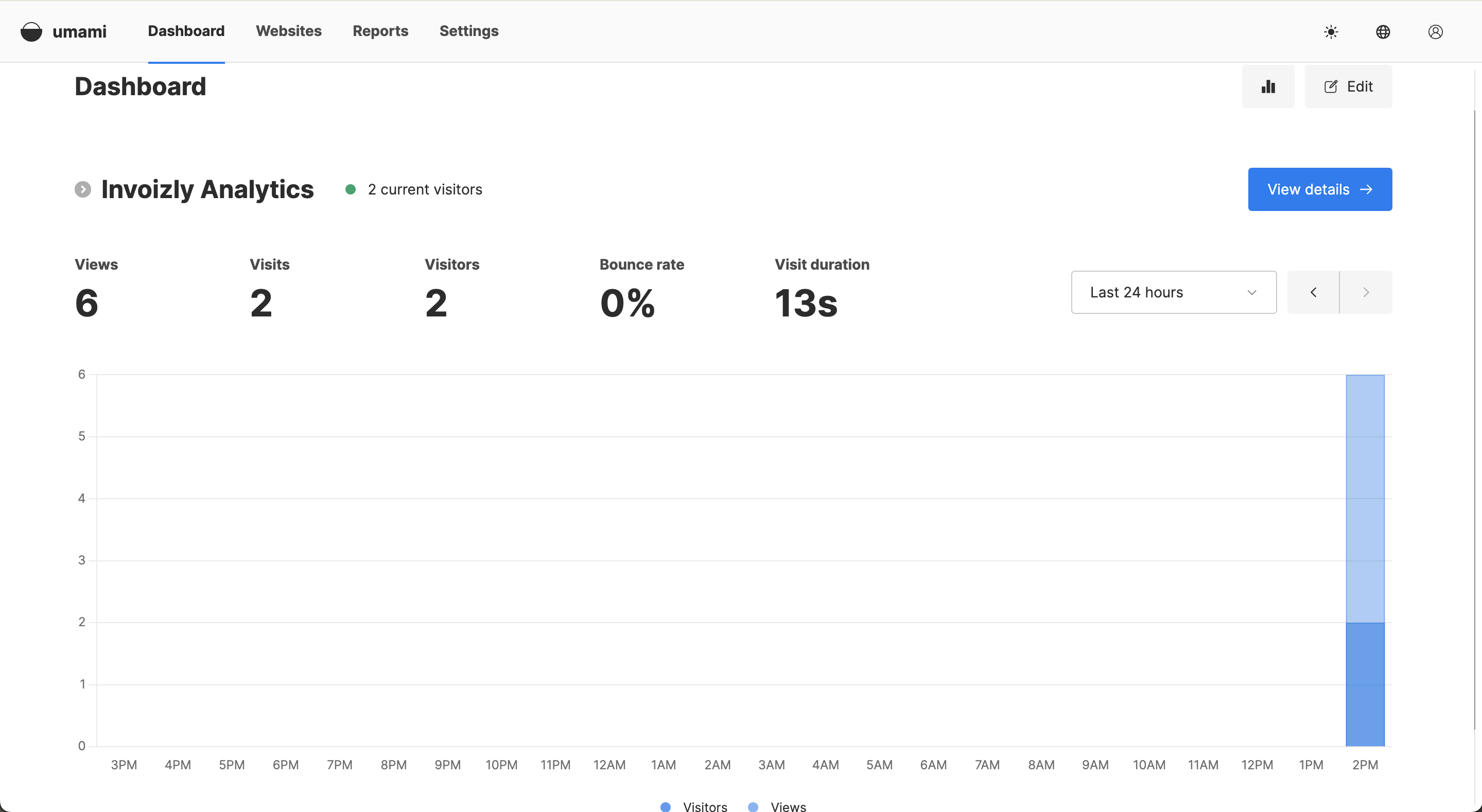Viewport: 1482px width, 812px height.
Task: Click the 12AM axis label
Action: tap(609, 765)
